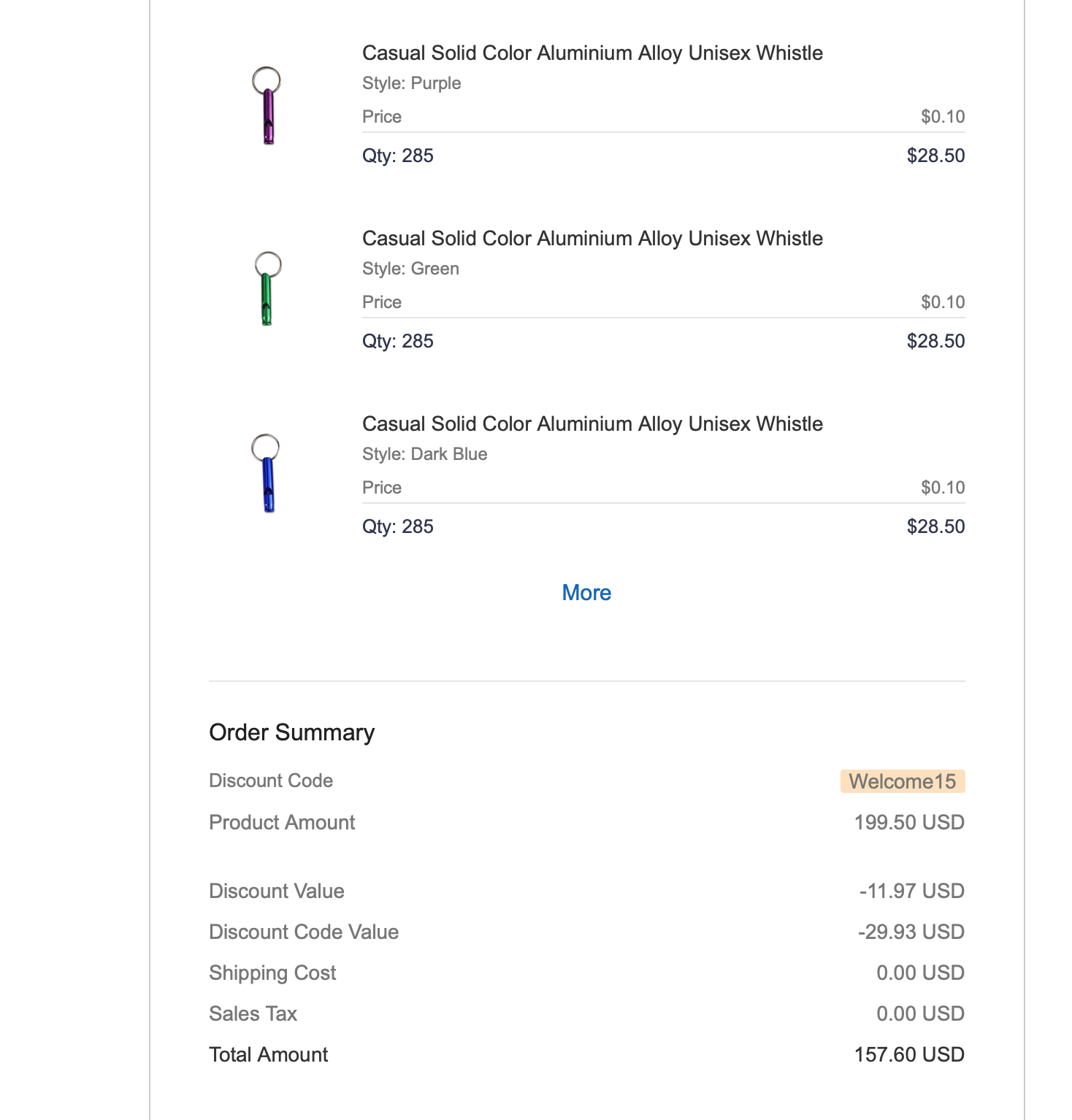Open the Dark Blue style whistle title

(592, 424)
